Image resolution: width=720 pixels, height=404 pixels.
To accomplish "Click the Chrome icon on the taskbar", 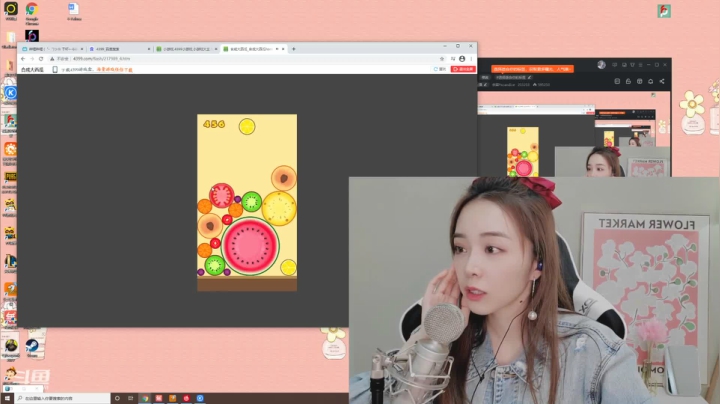I will click(145, 398).
